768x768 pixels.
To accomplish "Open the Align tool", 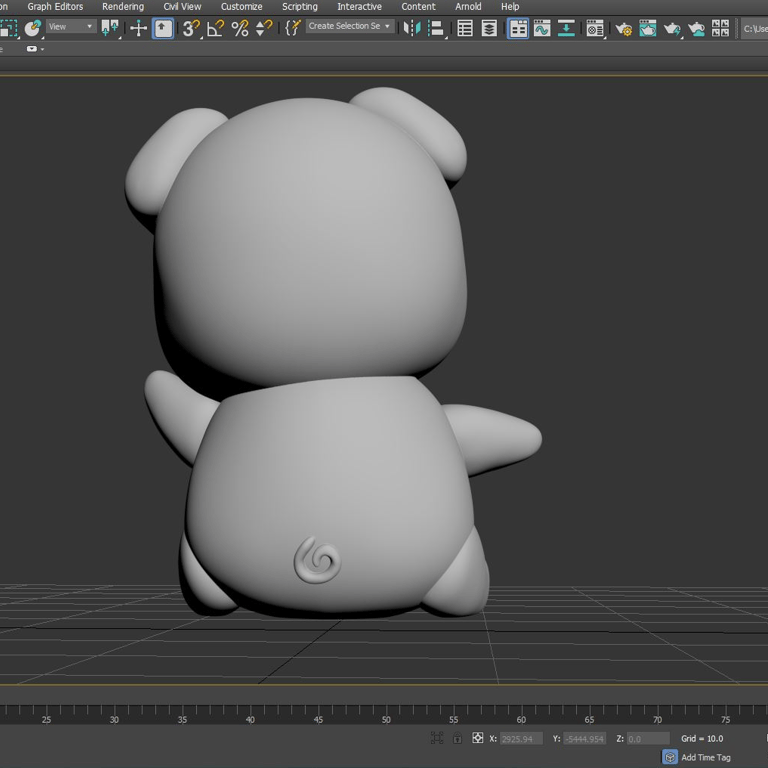I will coord(435,28).
